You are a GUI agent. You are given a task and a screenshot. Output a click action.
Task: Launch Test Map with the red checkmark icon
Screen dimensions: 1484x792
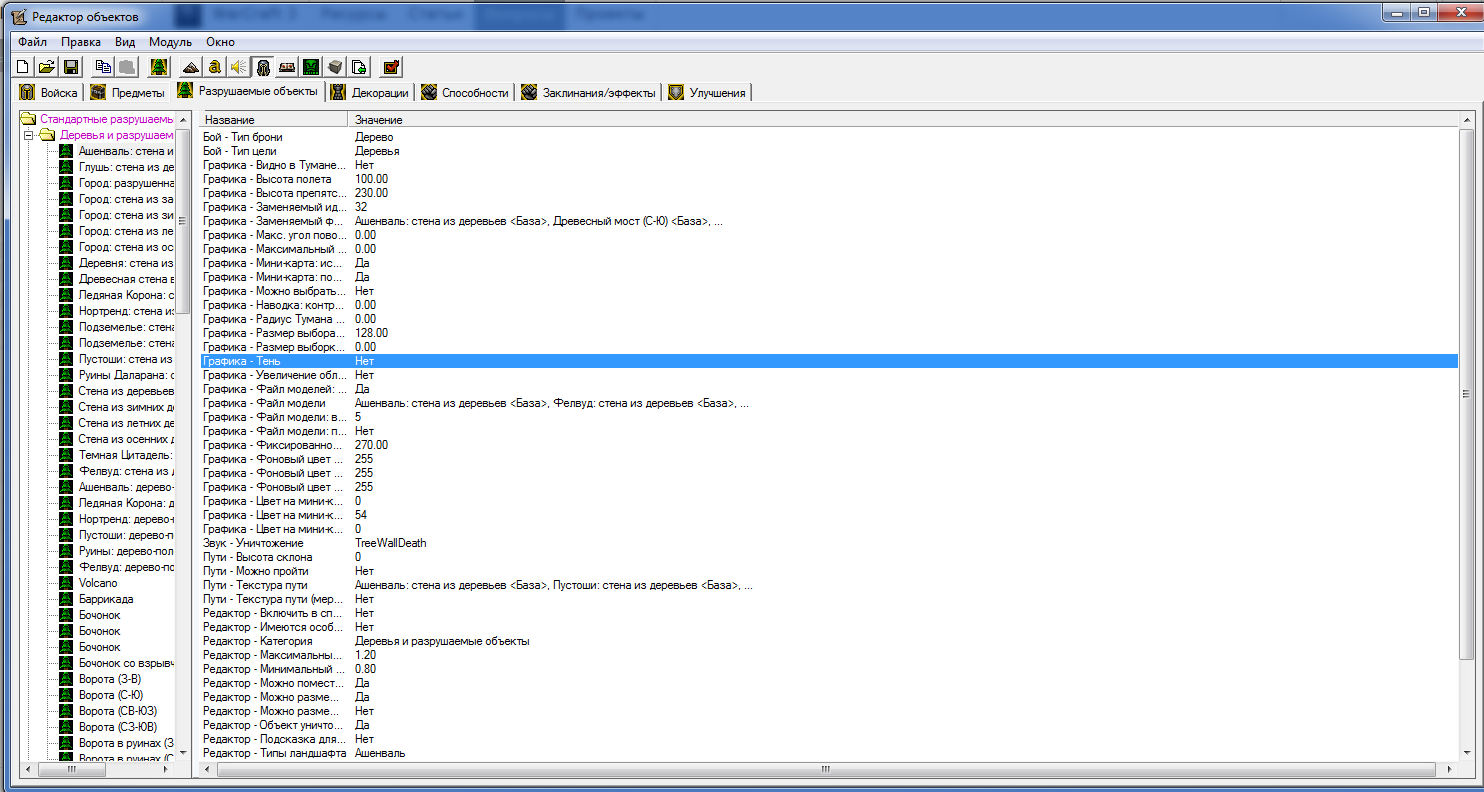[x=391, y=67]
